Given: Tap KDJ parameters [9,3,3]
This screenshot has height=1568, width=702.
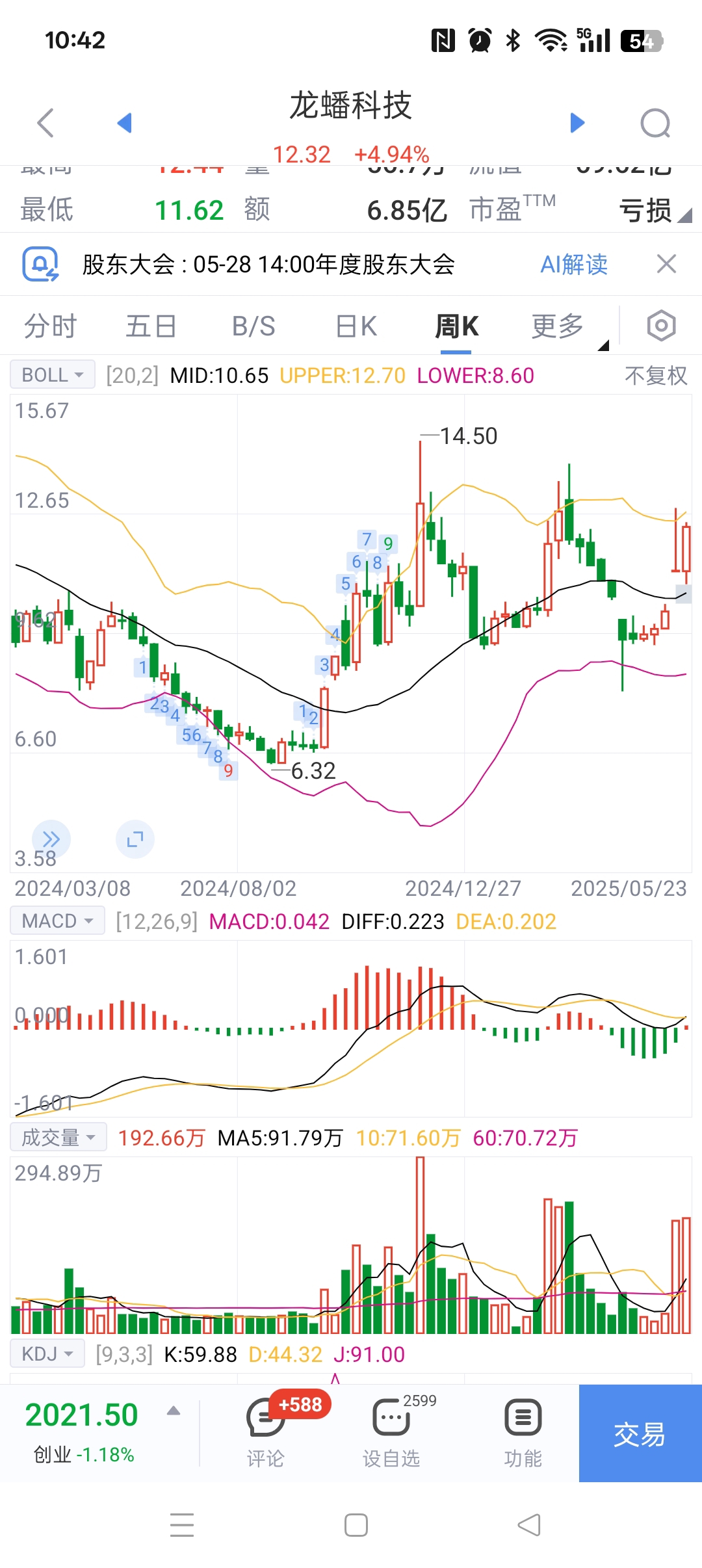Looking at the screenshot, I should click(x=124, y=1354).
